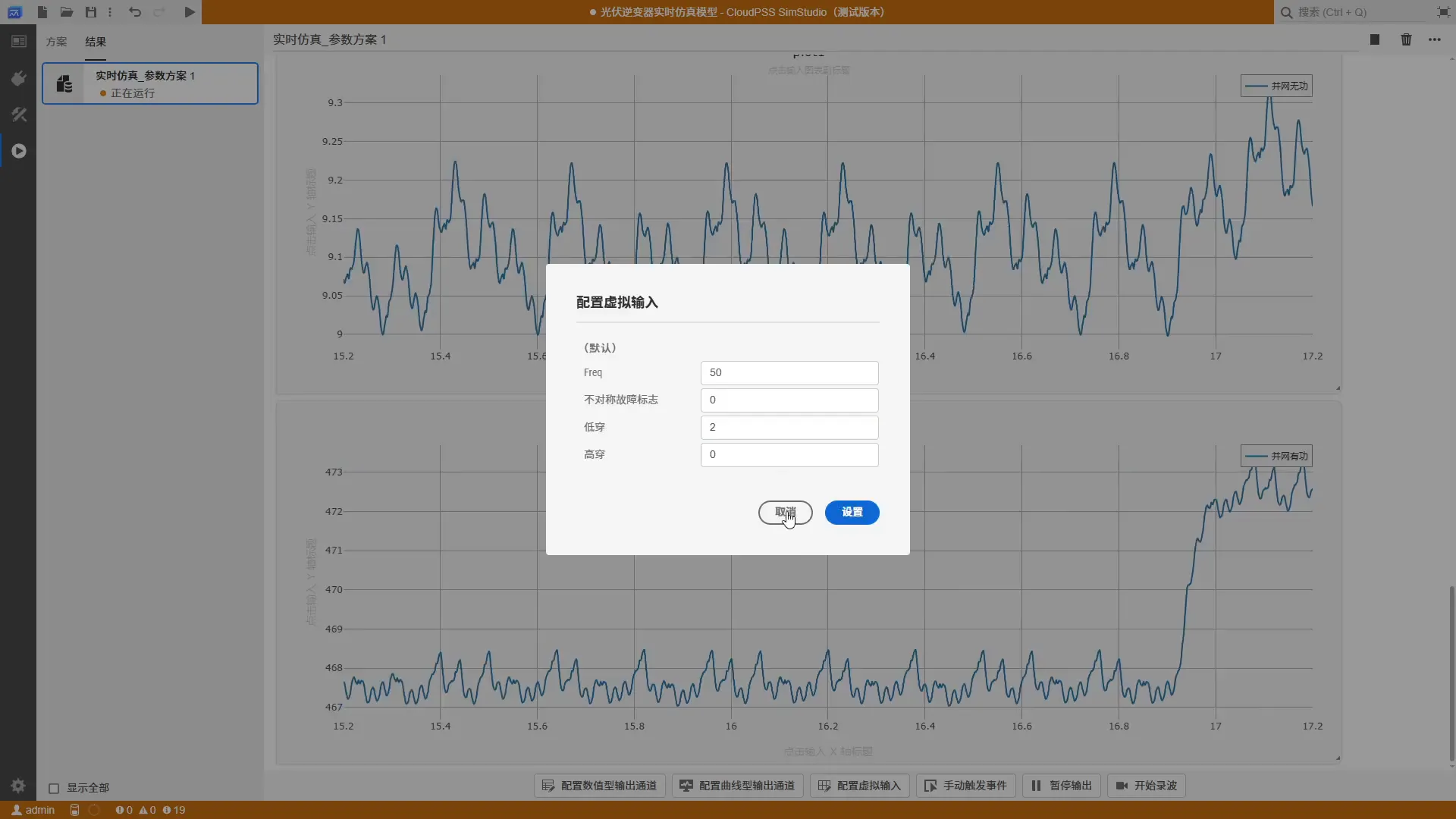
Task: Click the 不对称故障标志 input field
Action: click(x=789, y=400)
